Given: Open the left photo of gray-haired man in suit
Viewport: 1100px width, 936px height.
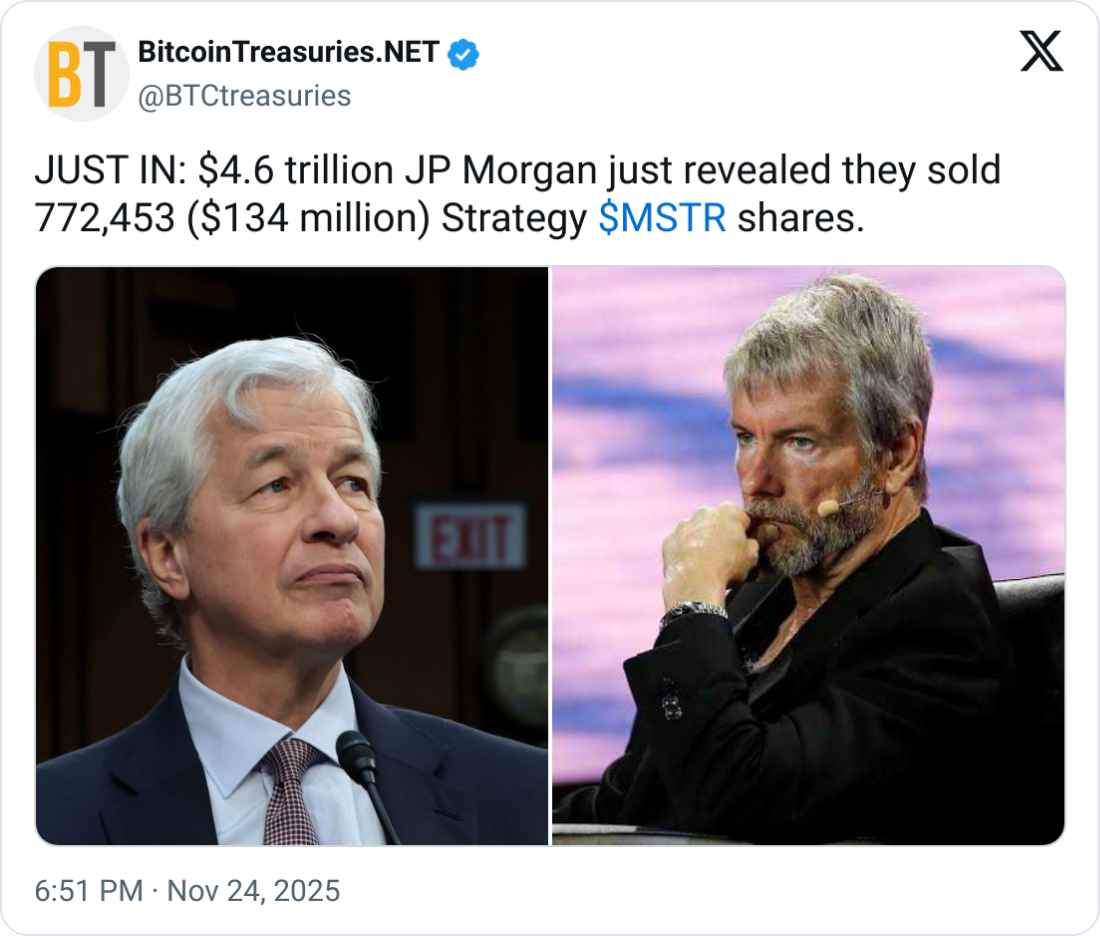Looking at the screenshot, I should tap(292, 556).
